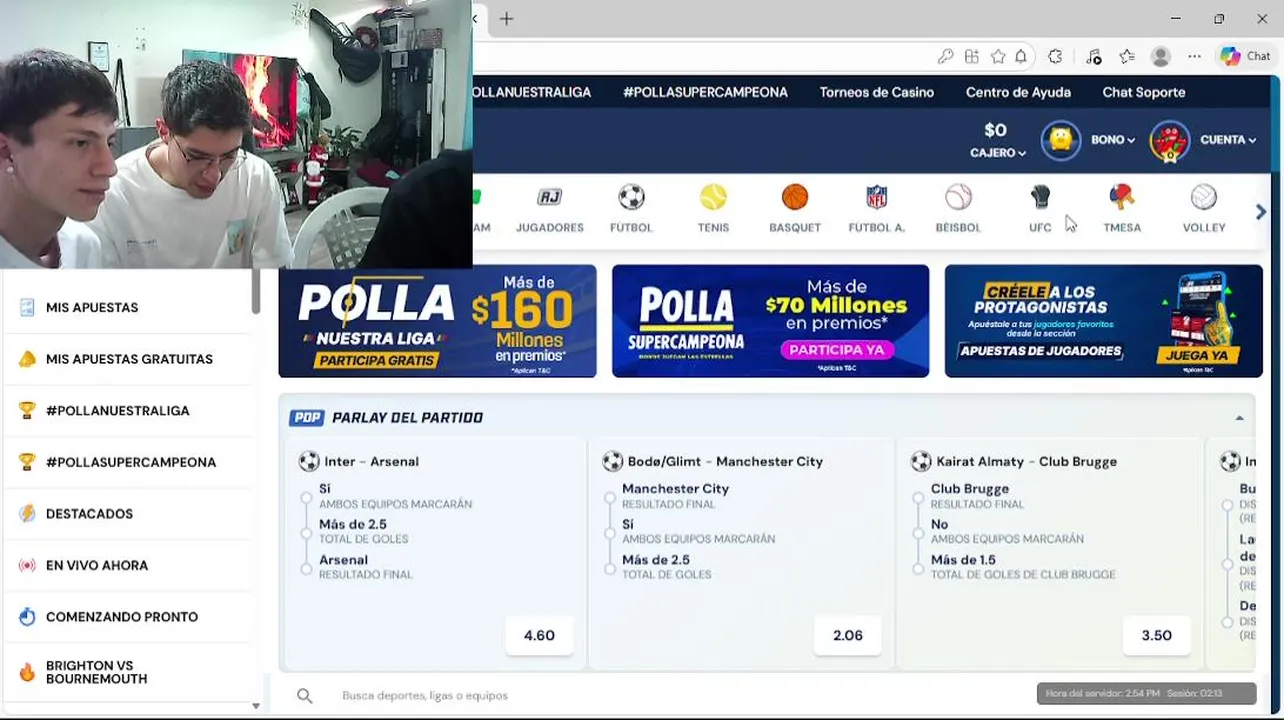Expand the Cajero dropdown
The height and width of the screenshot is (720, 1284).
pos(998,140)
